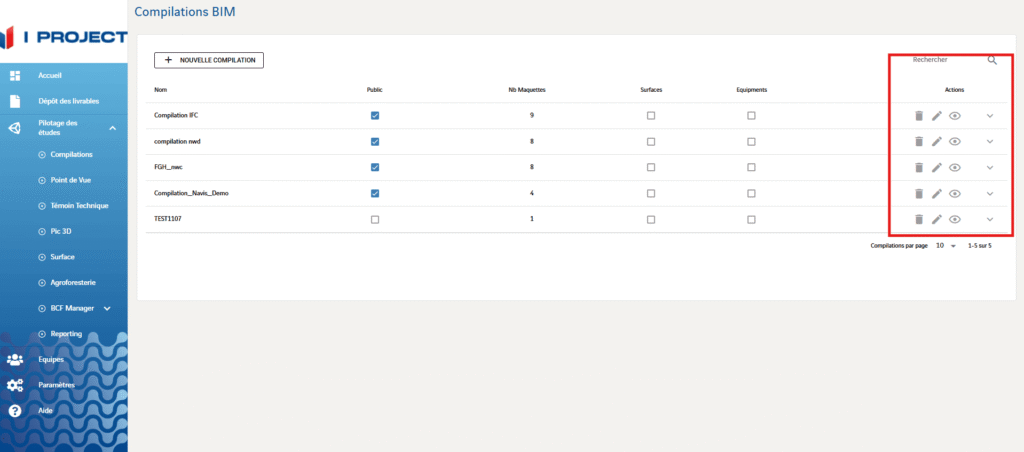Open Dépôt des livrables page

click(68, 101)
